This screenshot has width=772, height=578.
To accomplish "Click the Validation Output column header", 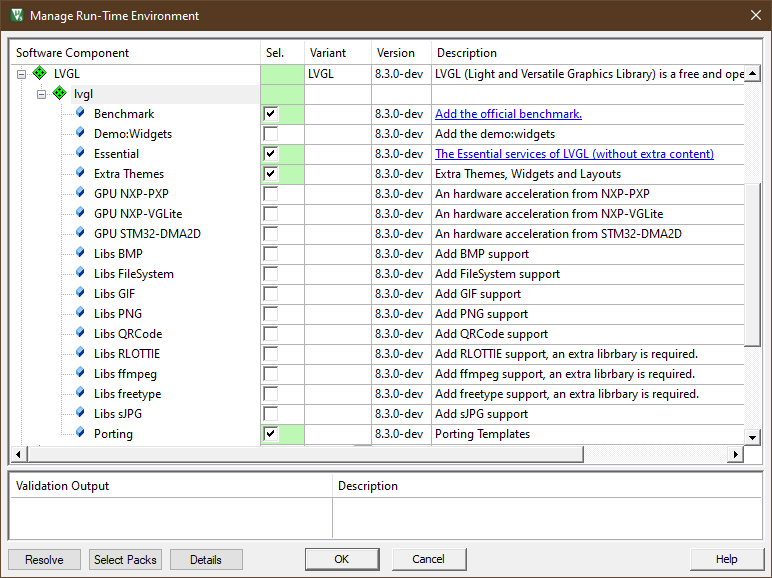I will pos(171,486).
